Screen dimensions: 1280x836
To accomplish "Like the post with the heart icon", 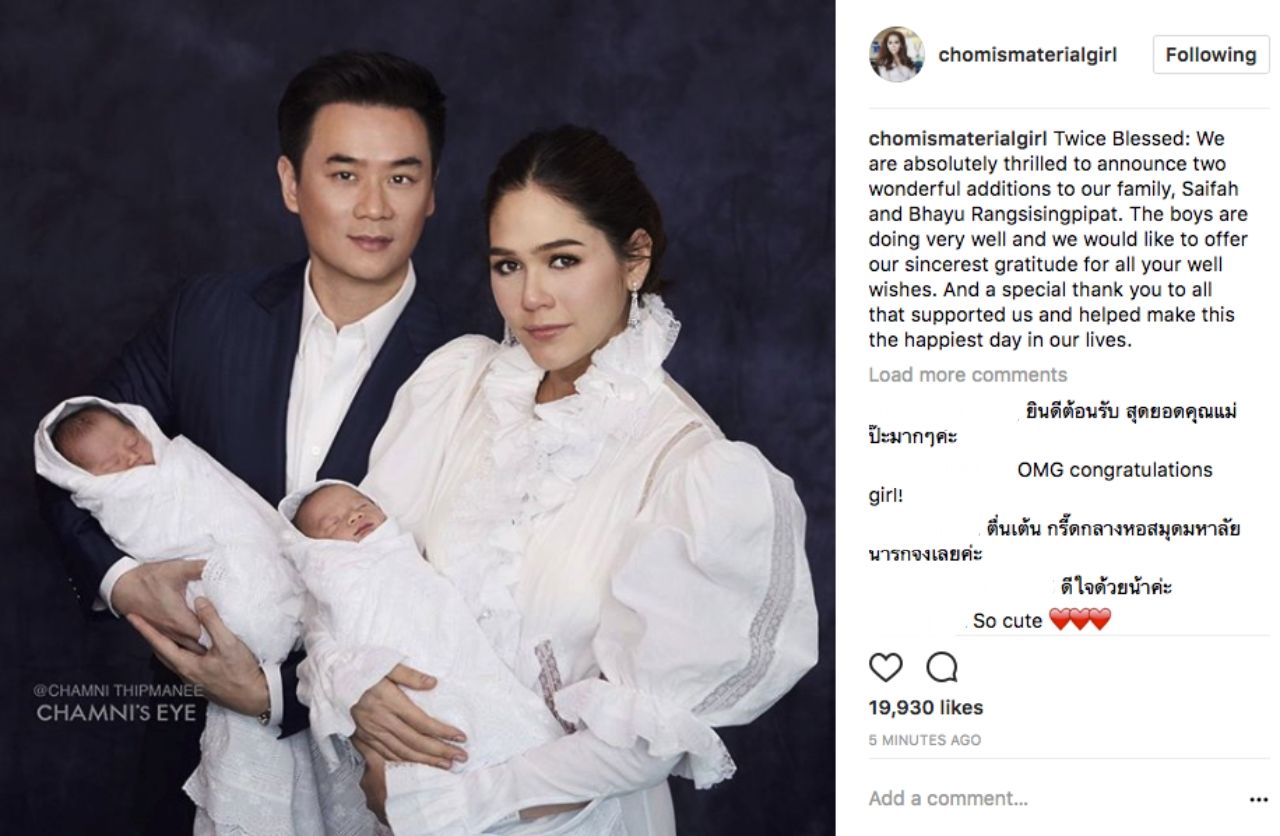I will tap(885, 667).
